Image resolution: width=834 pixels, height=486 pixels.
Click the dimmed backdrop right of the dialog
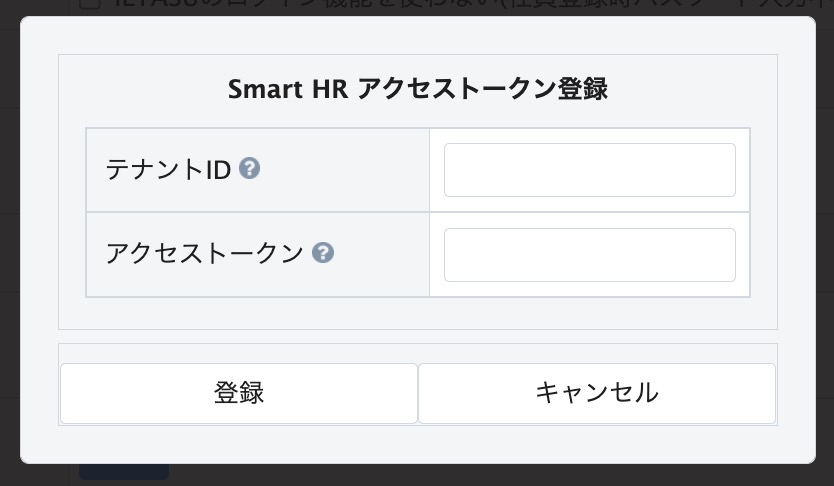coord(824,240)
